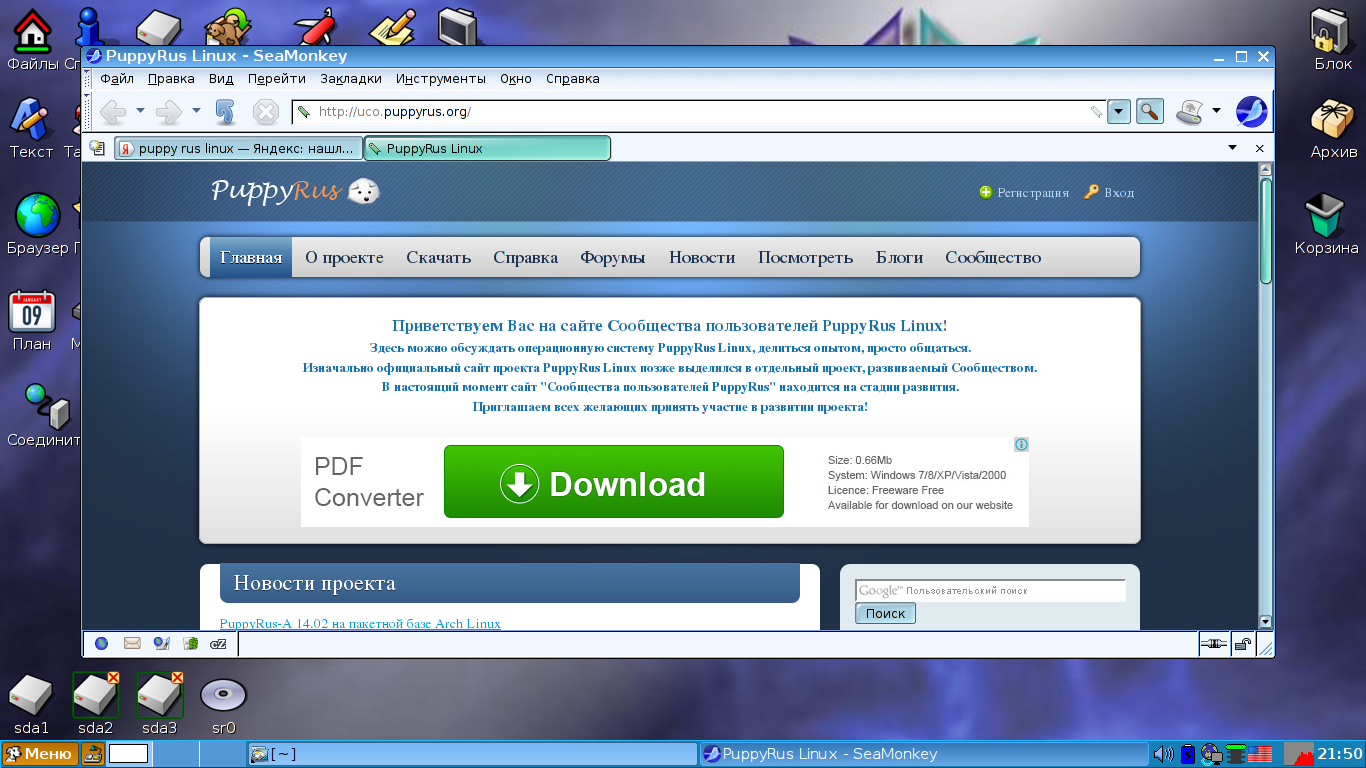Open the Вид menu
Screen dimensions: 1366x768
click(x=221, y=79)
